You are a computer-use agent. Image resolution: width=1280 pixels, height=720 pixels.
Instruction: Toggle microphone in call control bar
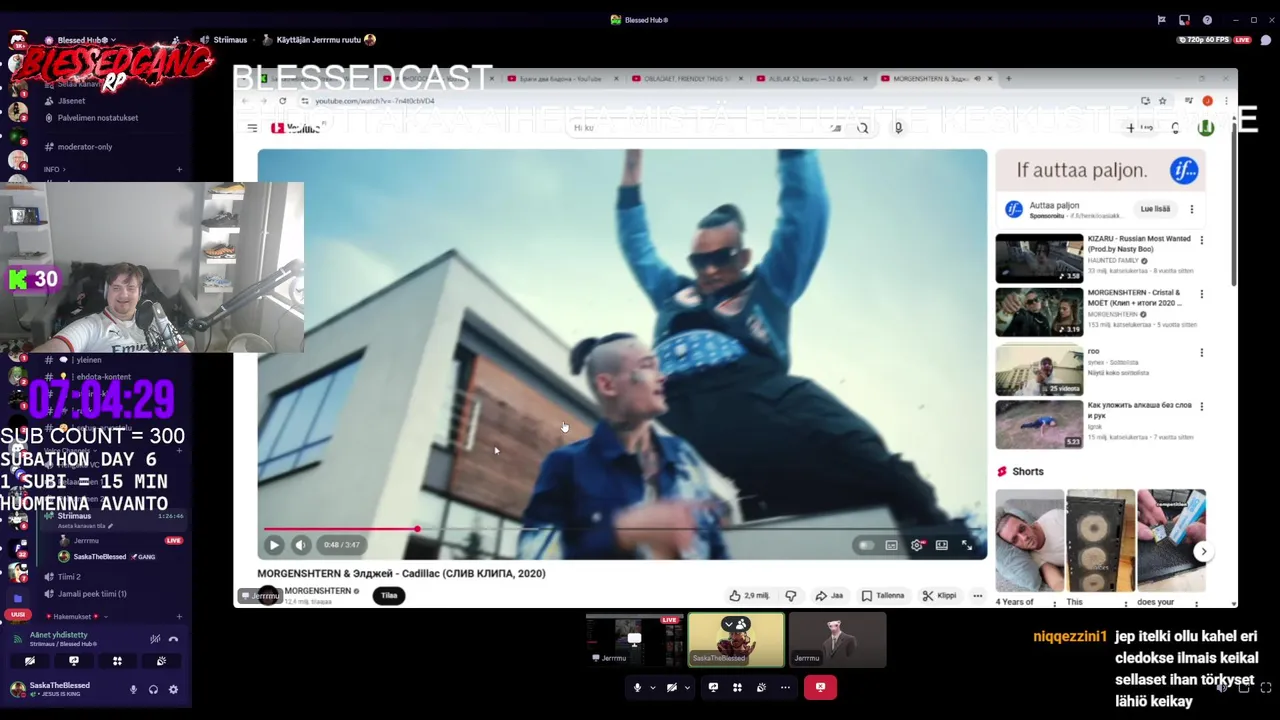click(x=637, y=687)
